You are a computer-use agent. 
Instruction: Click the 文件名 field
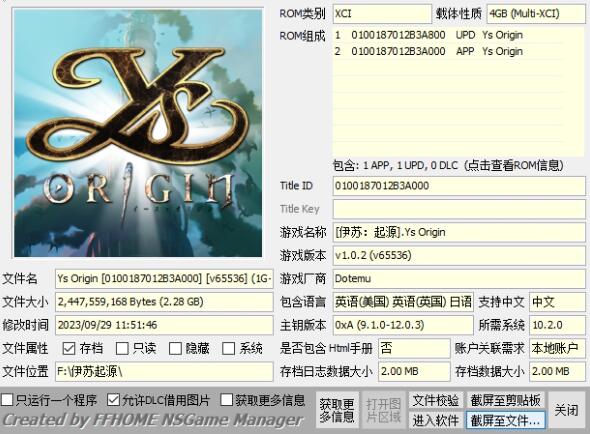tap(164, 279)
